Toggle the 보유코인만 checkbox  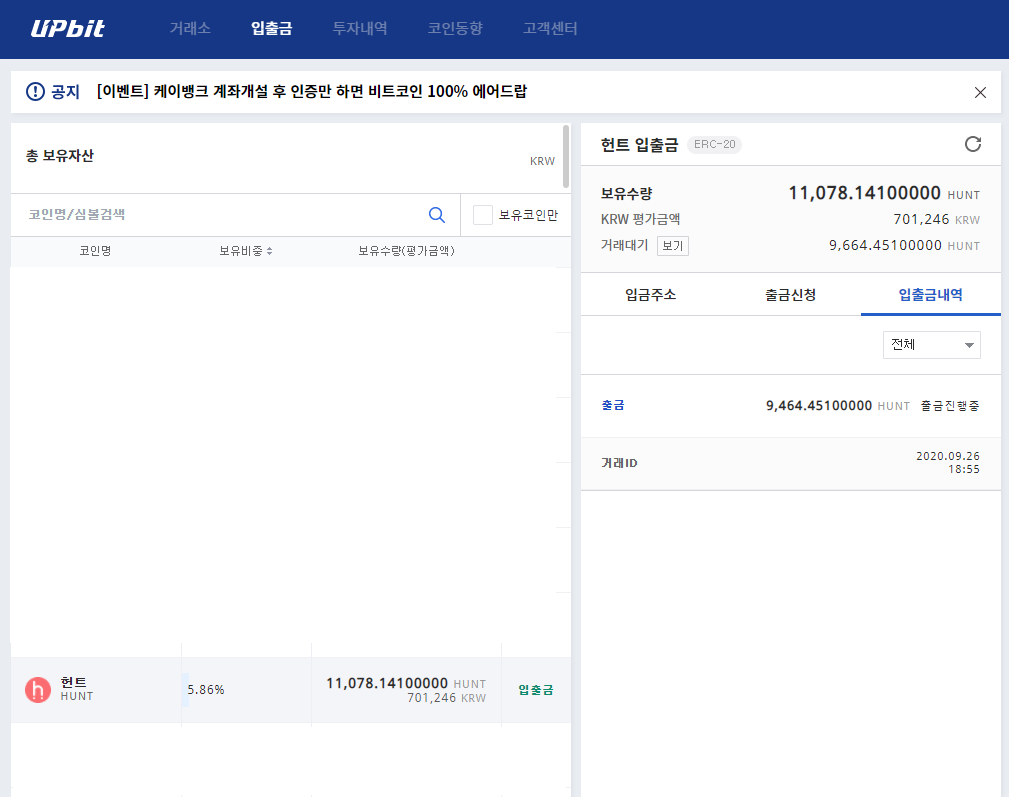pyautogui.click(x=483, y=215)
